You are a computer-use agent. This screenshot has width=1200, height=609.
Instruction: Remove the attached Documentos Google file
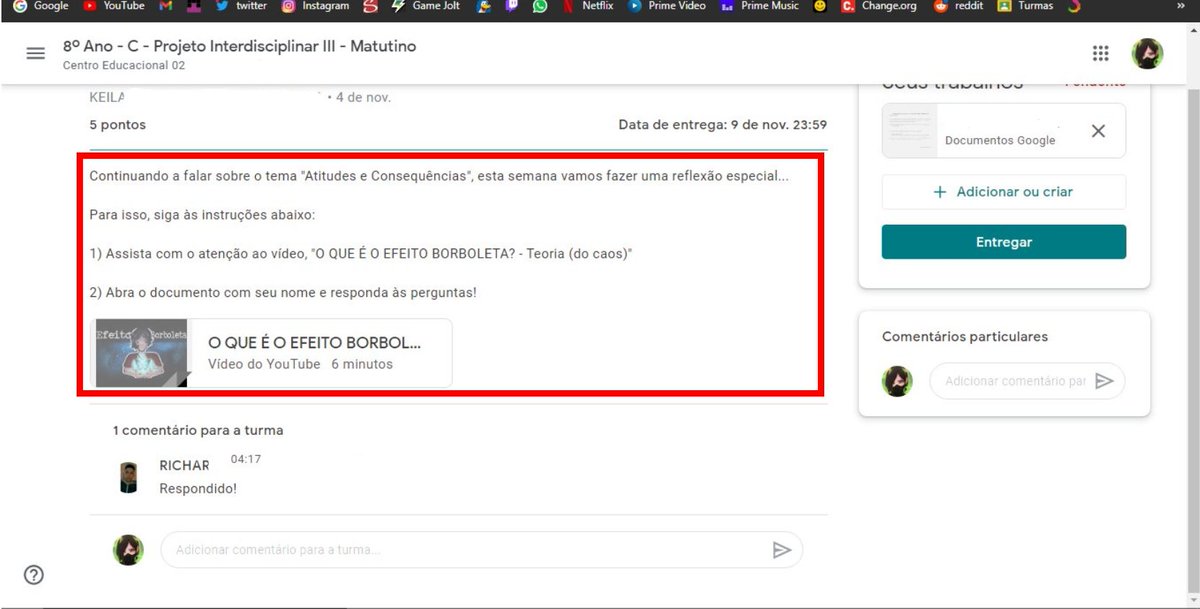coord(1098,131)
